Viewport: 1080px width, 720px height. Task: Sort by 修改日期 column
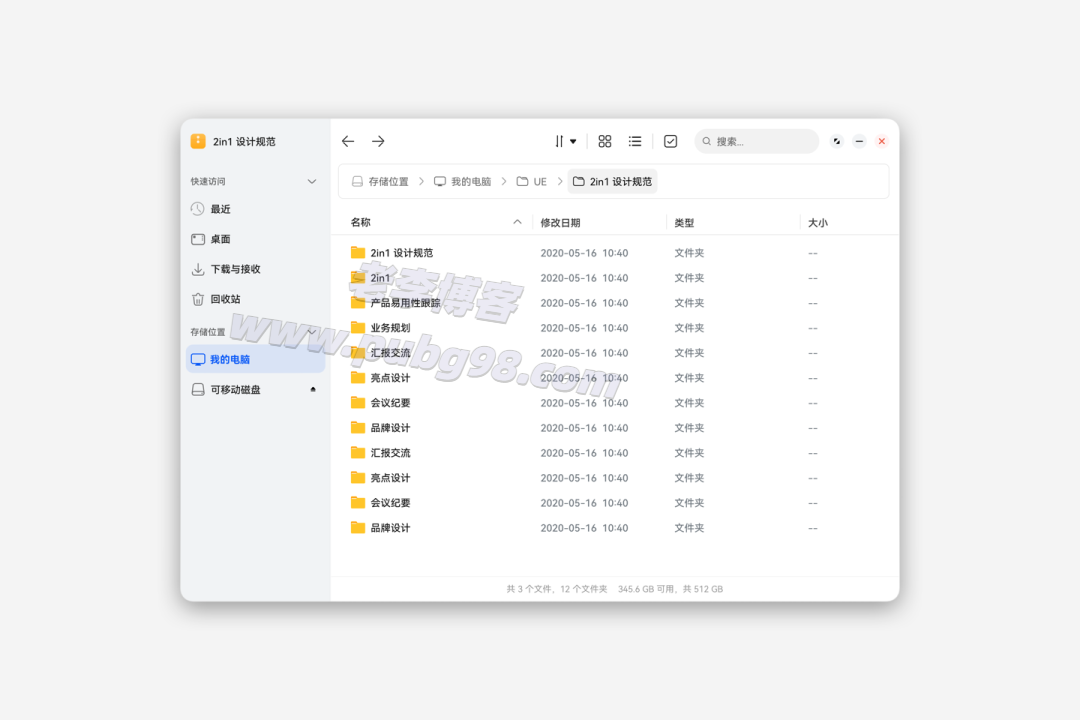click(x=561, y=223)
